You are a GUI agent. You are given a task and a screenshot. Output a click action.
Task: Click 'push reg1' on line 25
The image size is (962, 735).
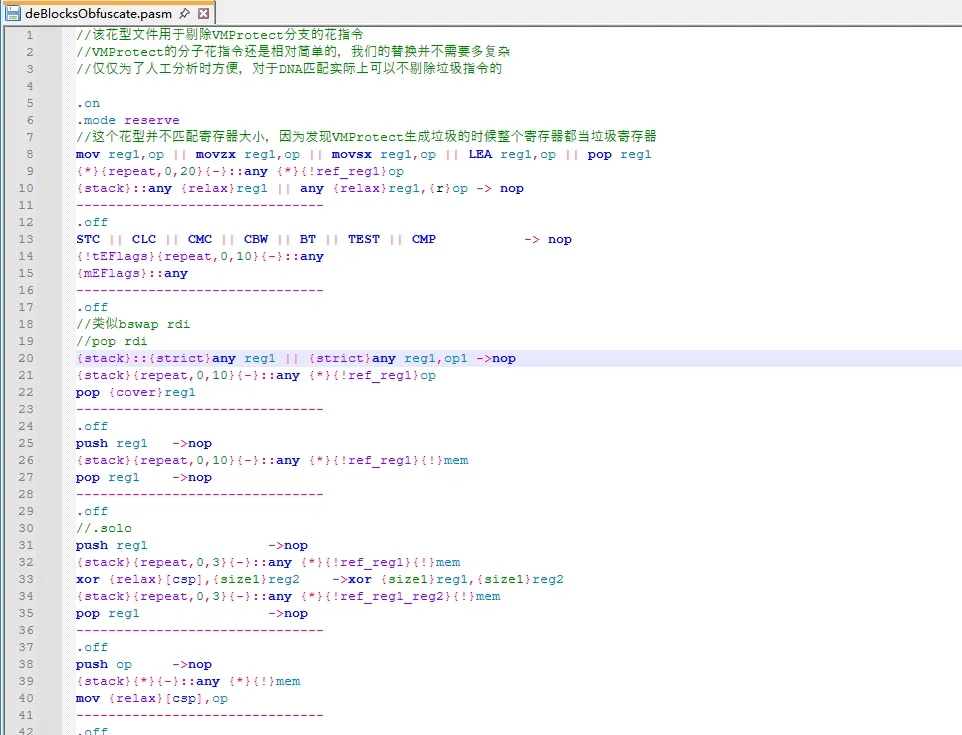point(112,444)
